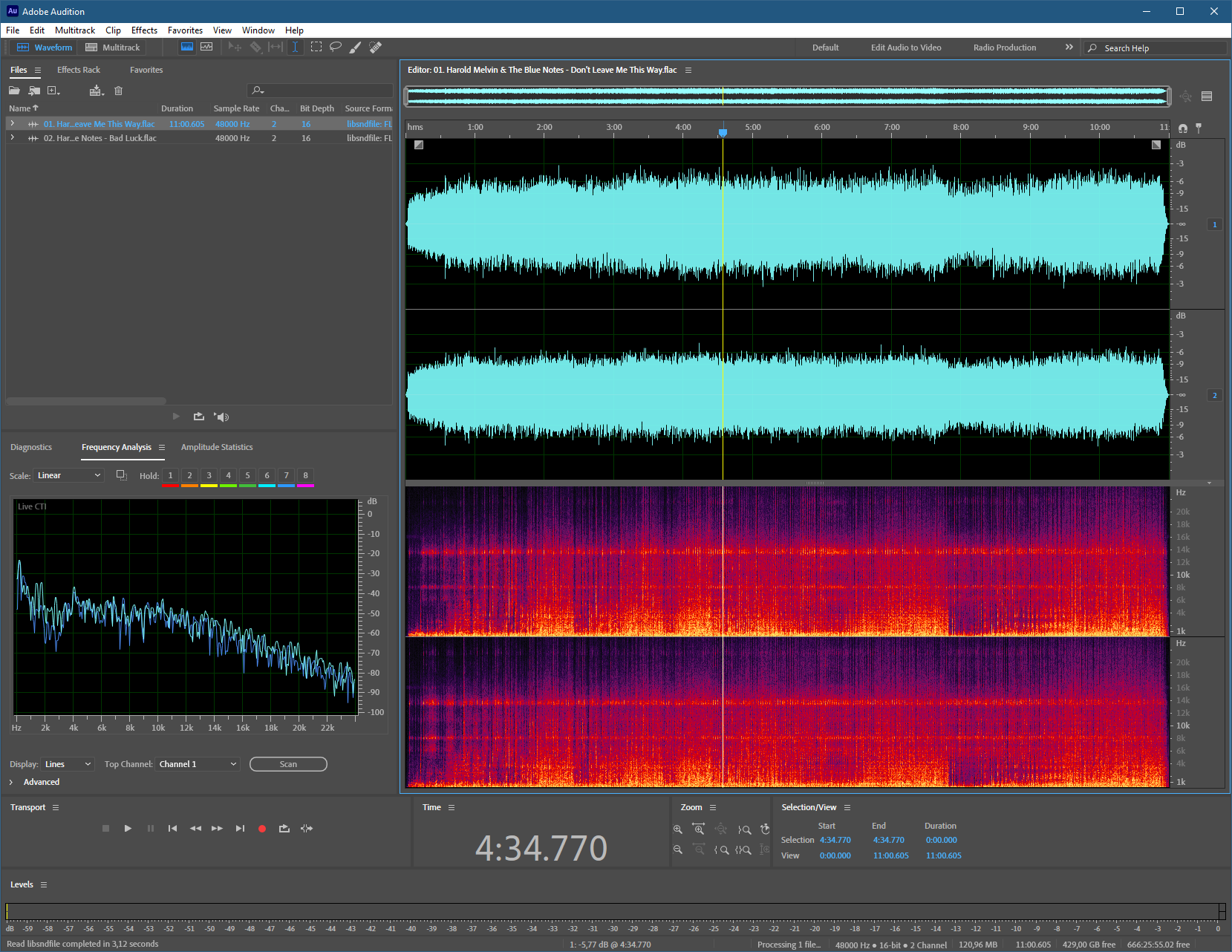Click the Search Help field
The height and width of the screenshot is (952, 1232).
tap(1156, 48)
